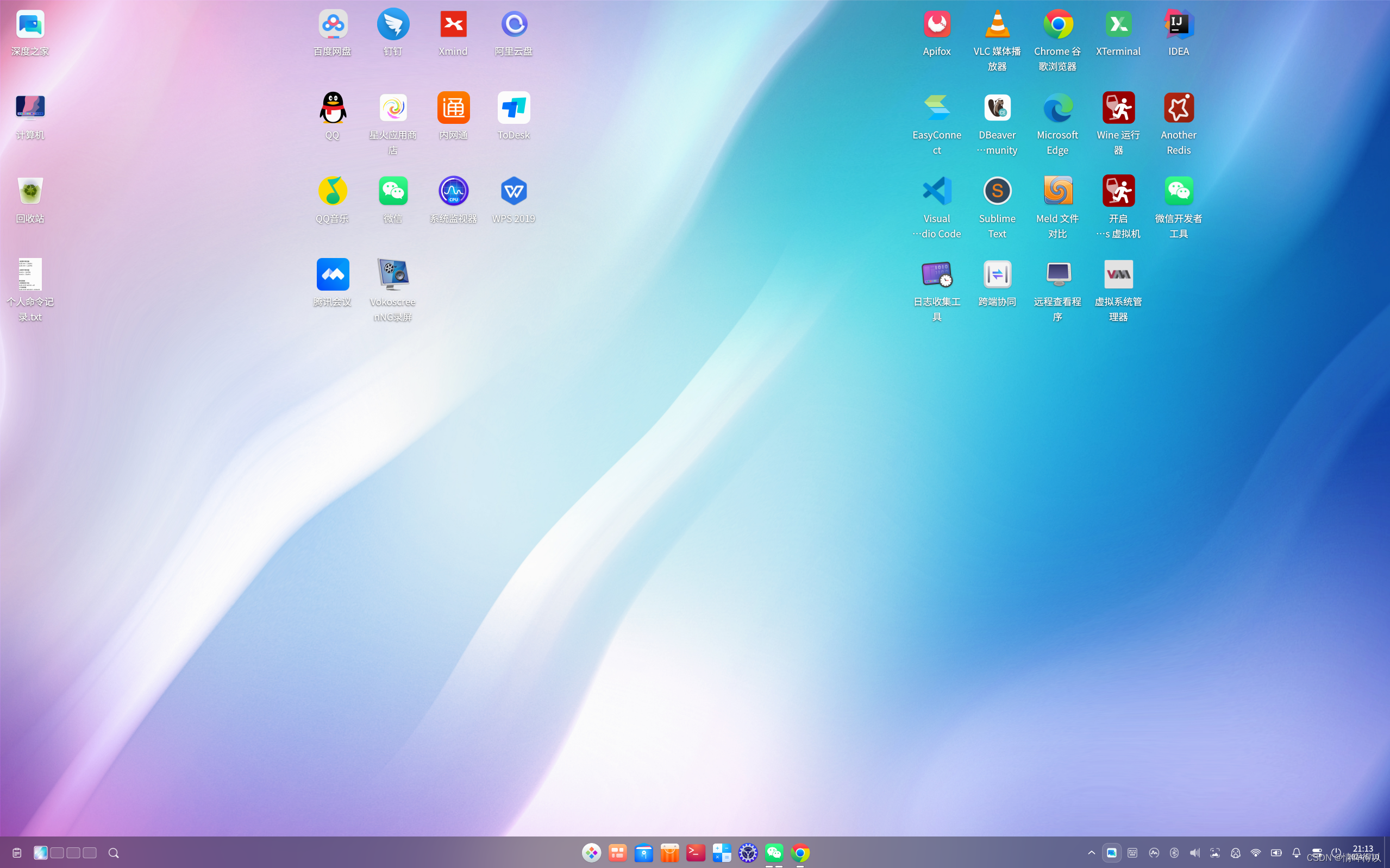This screenshot has width=1390, height=868.
Task: Switch to the fourth workspace box
Action: coord(90,853)
